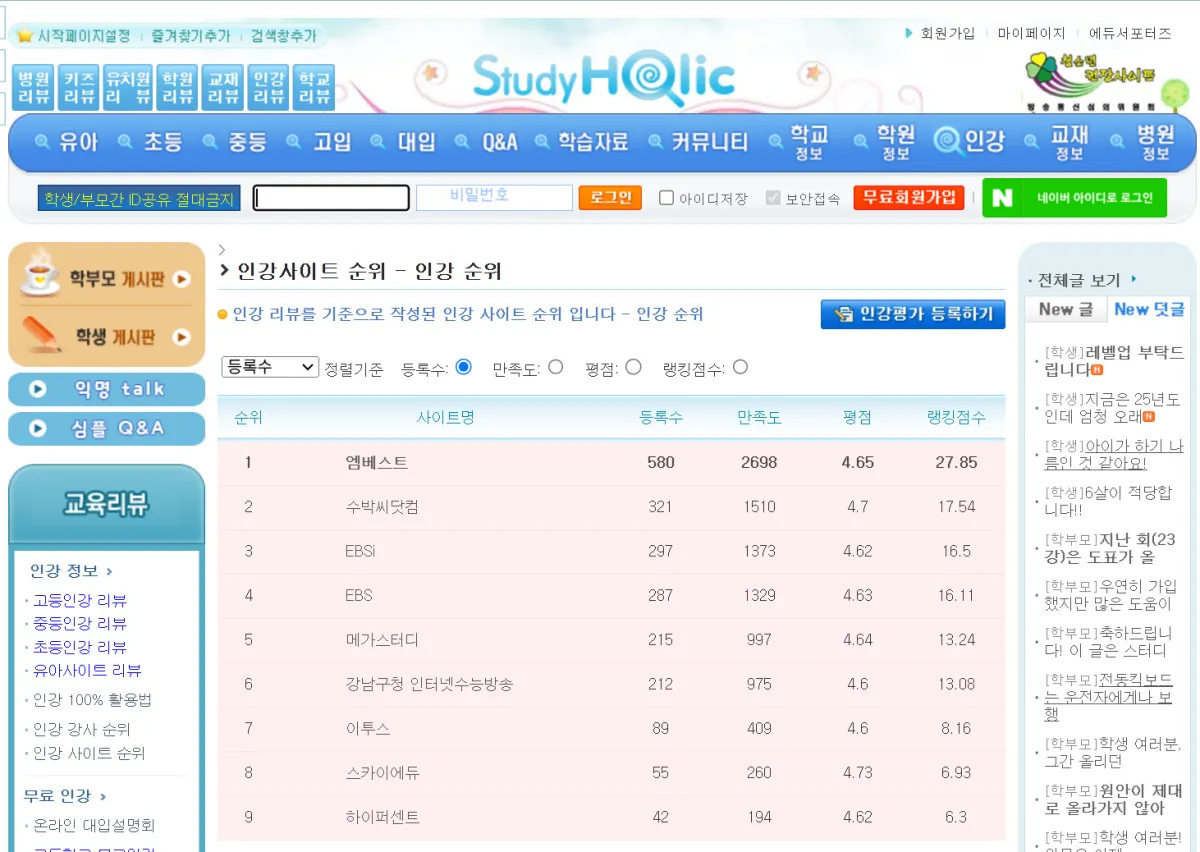1200x852 pixels.
Task: Open the 고등인강 리뷰 link
Action: click(x=80, y=600)
